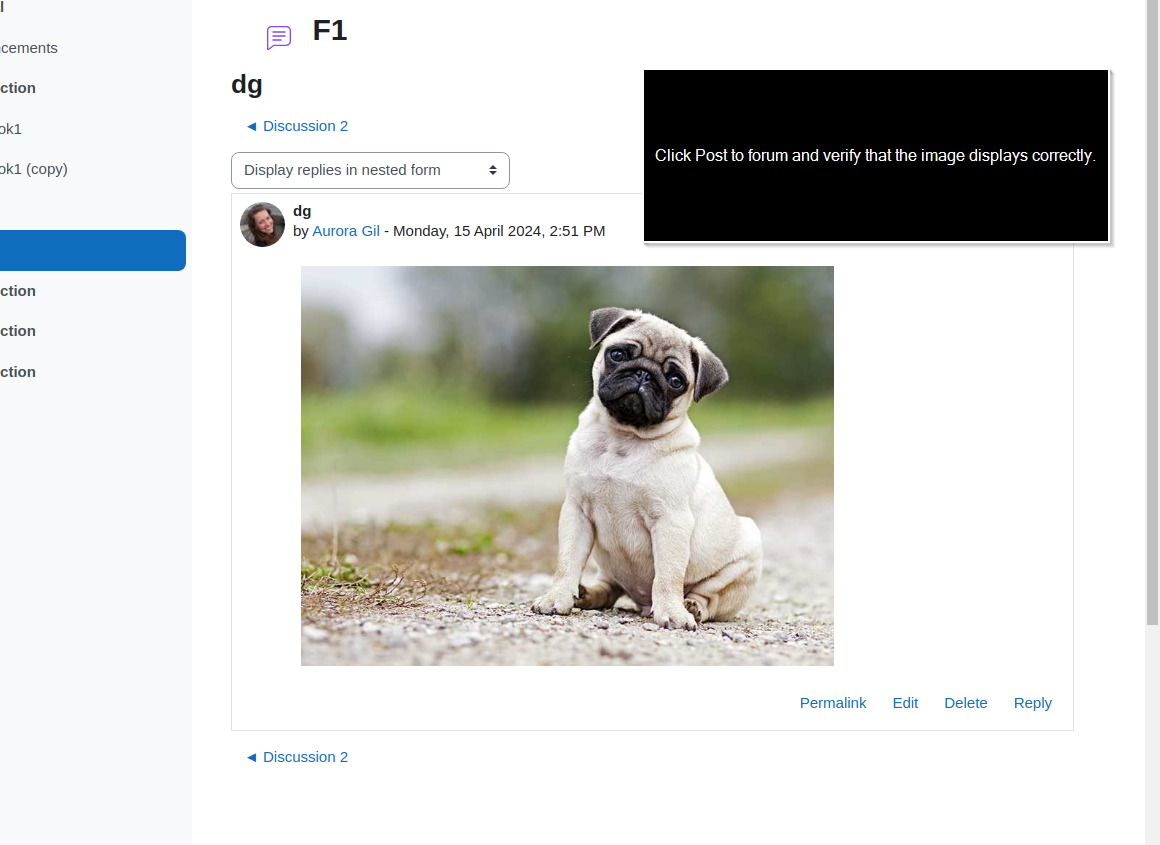Select the highlighted blue sidebar item
The height and width of the screenshot is (845, 1160).
click(x=92, y=250)
